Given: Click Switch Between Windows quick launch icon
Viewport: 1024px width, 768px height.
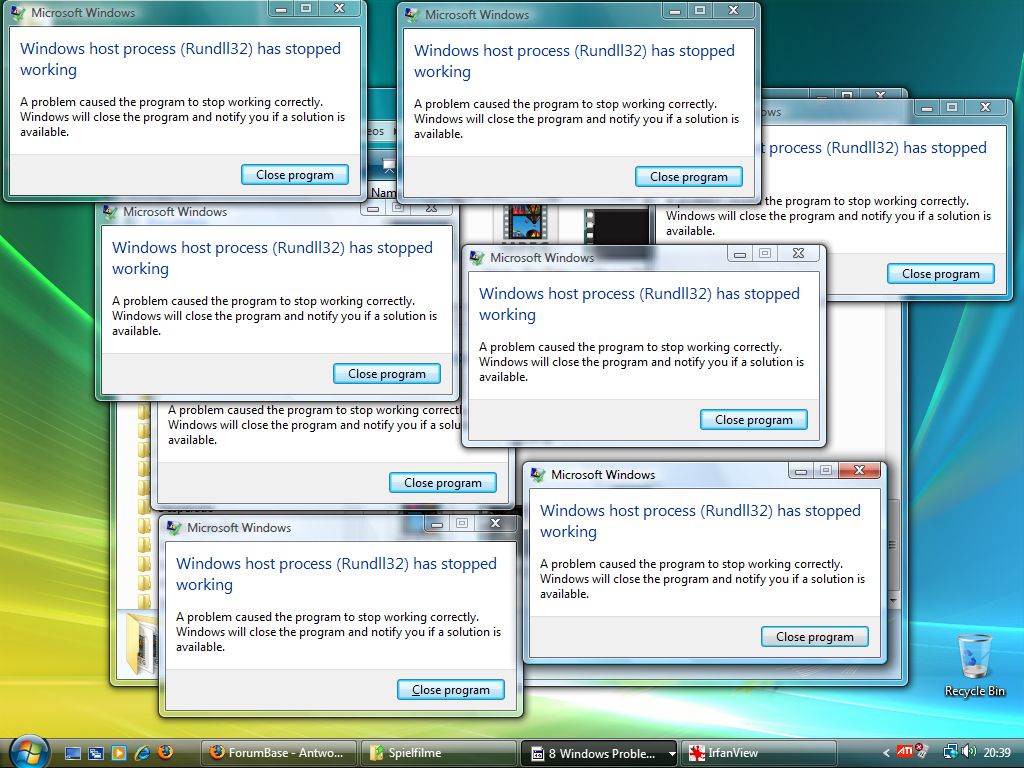Looking at the screenshot, I should tap(95, 753).
